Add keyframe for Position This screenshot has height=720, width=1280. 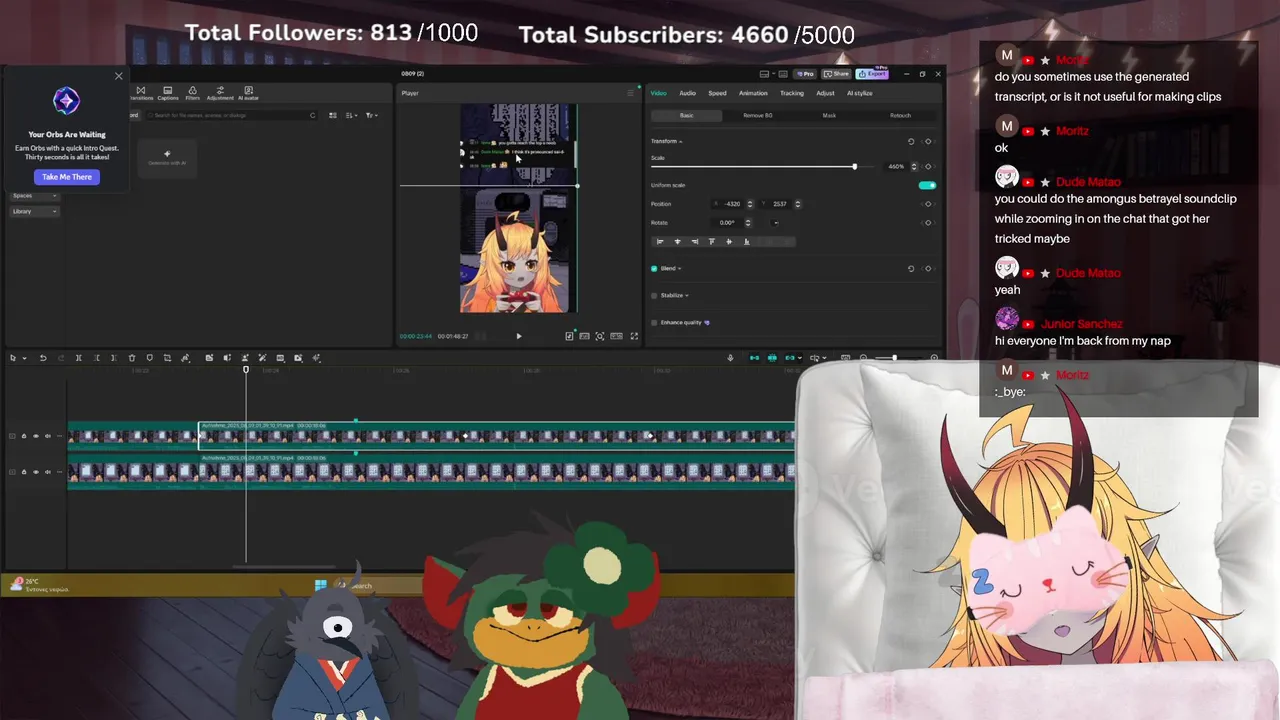tap(928, 204)
